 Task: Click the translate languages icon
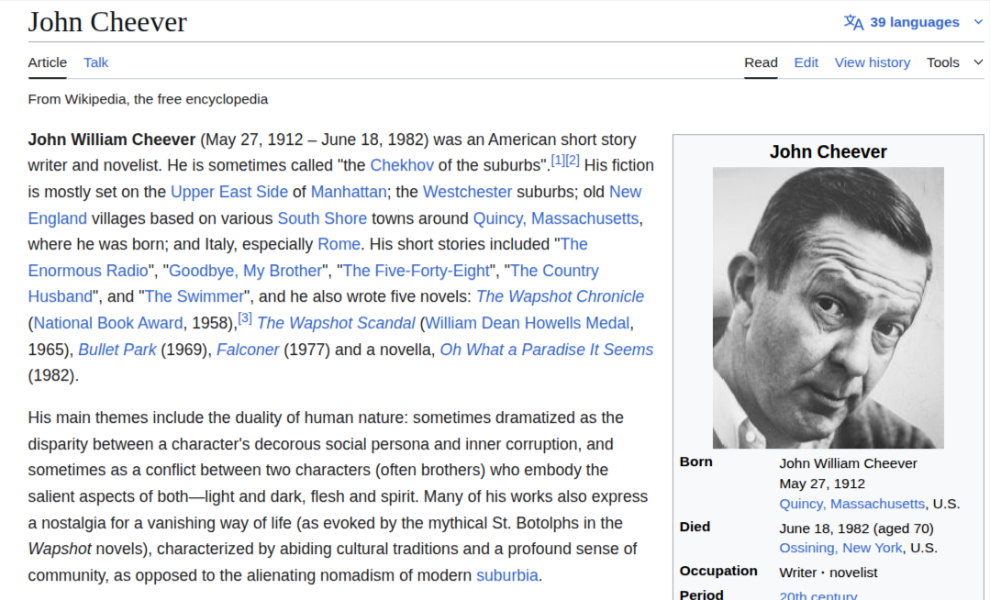click(853, 22)
